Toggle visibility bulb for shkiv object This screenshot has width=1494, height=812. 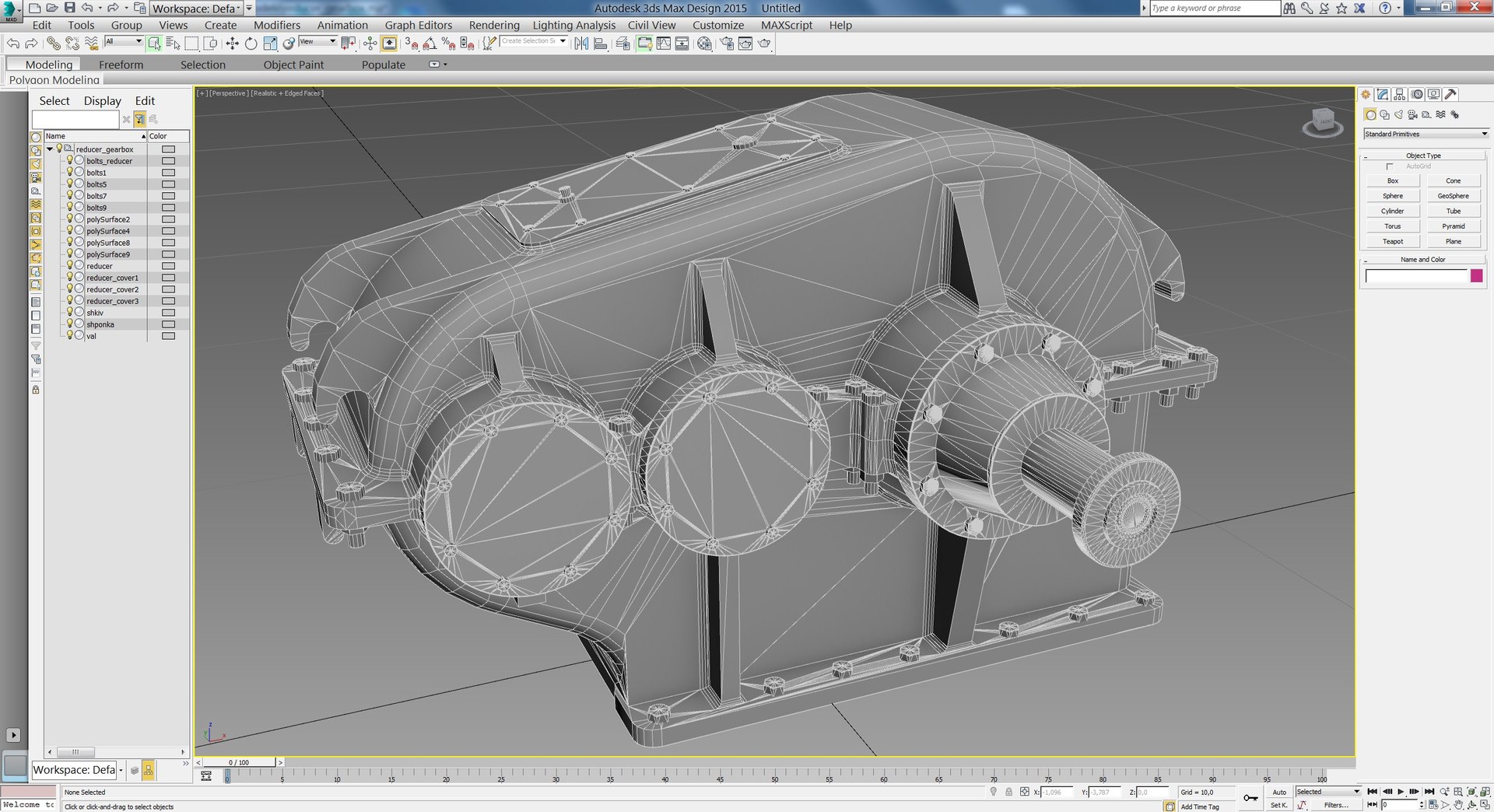(x=69, y=312)
